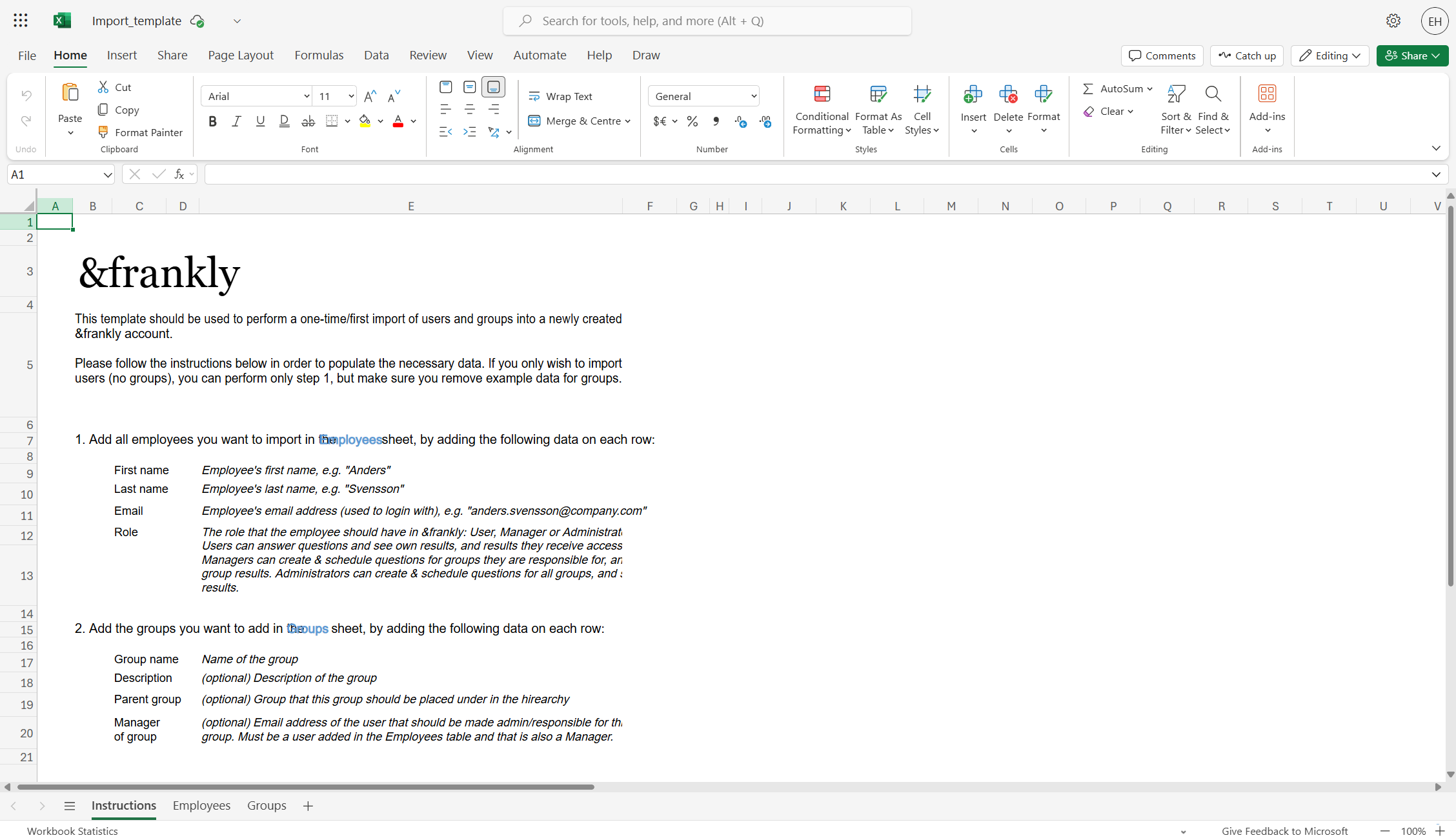Click the Cut scissors icon
The width and height of the screenshot is (1456, 840).
103,87
